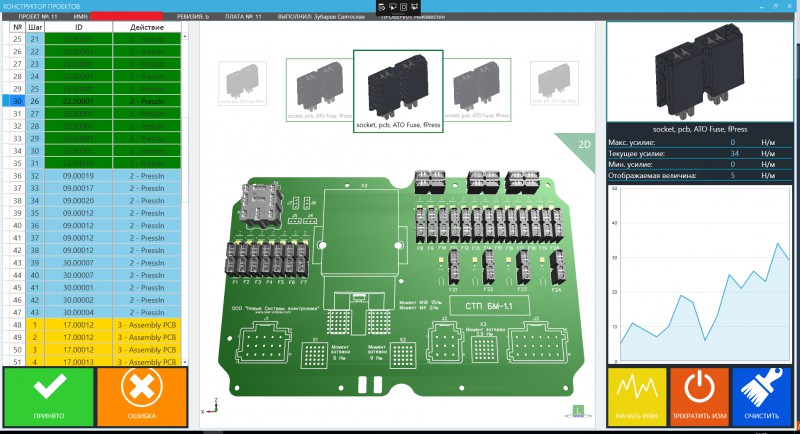Click the J1 connector on the board

(264, 341)
